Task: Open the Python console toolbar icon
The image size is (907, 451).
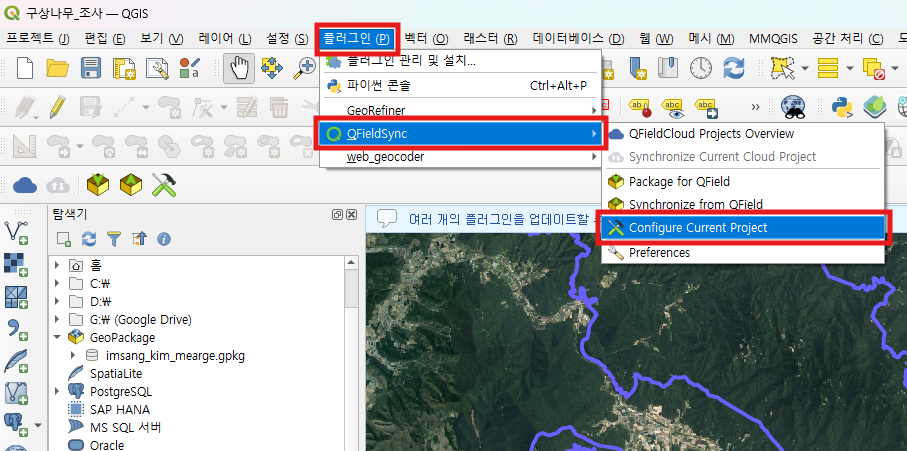Action: 843,106
